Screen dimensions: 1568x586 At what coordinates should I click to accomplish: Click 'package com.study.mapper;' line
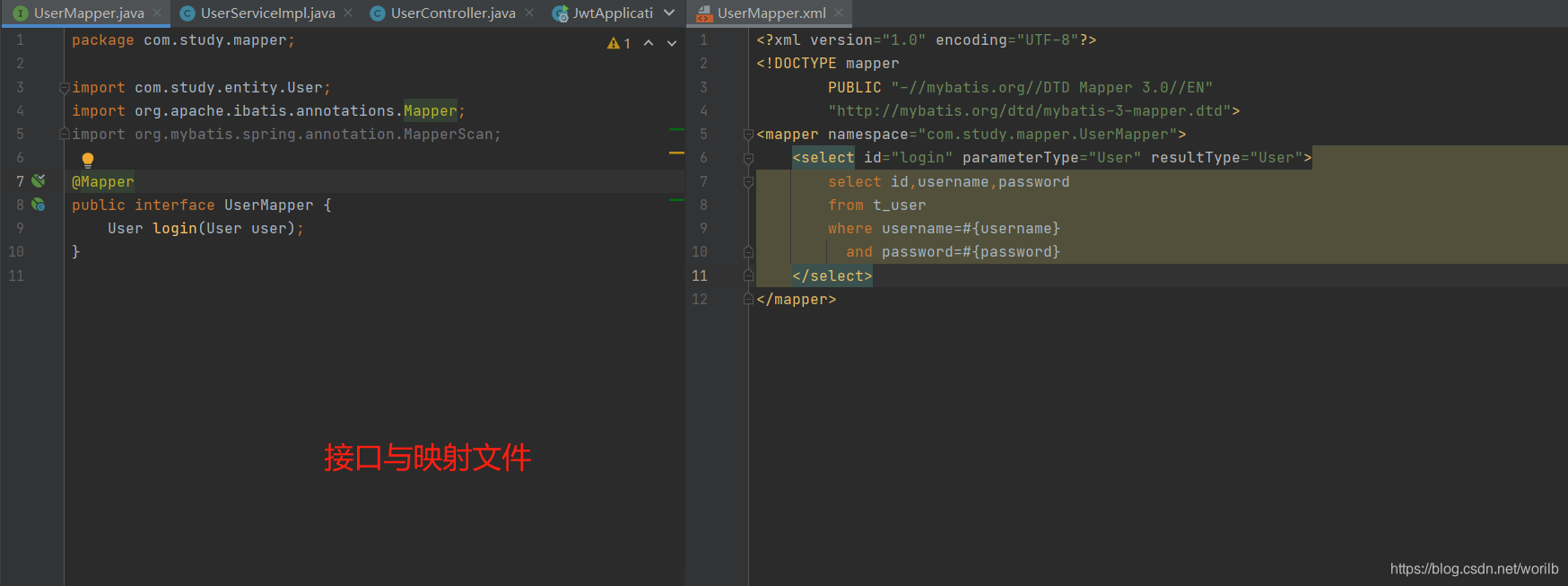tap(183, 40)
